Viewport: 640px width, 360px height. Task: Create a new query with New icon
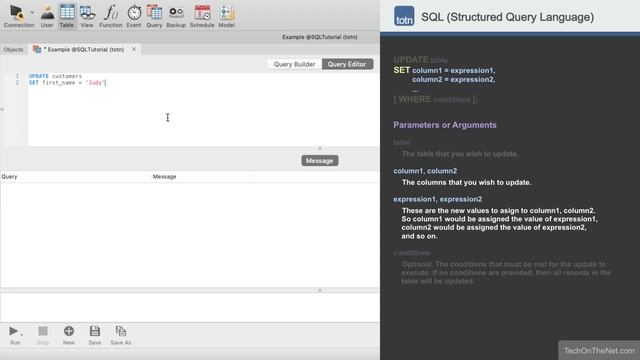point(69,336)
